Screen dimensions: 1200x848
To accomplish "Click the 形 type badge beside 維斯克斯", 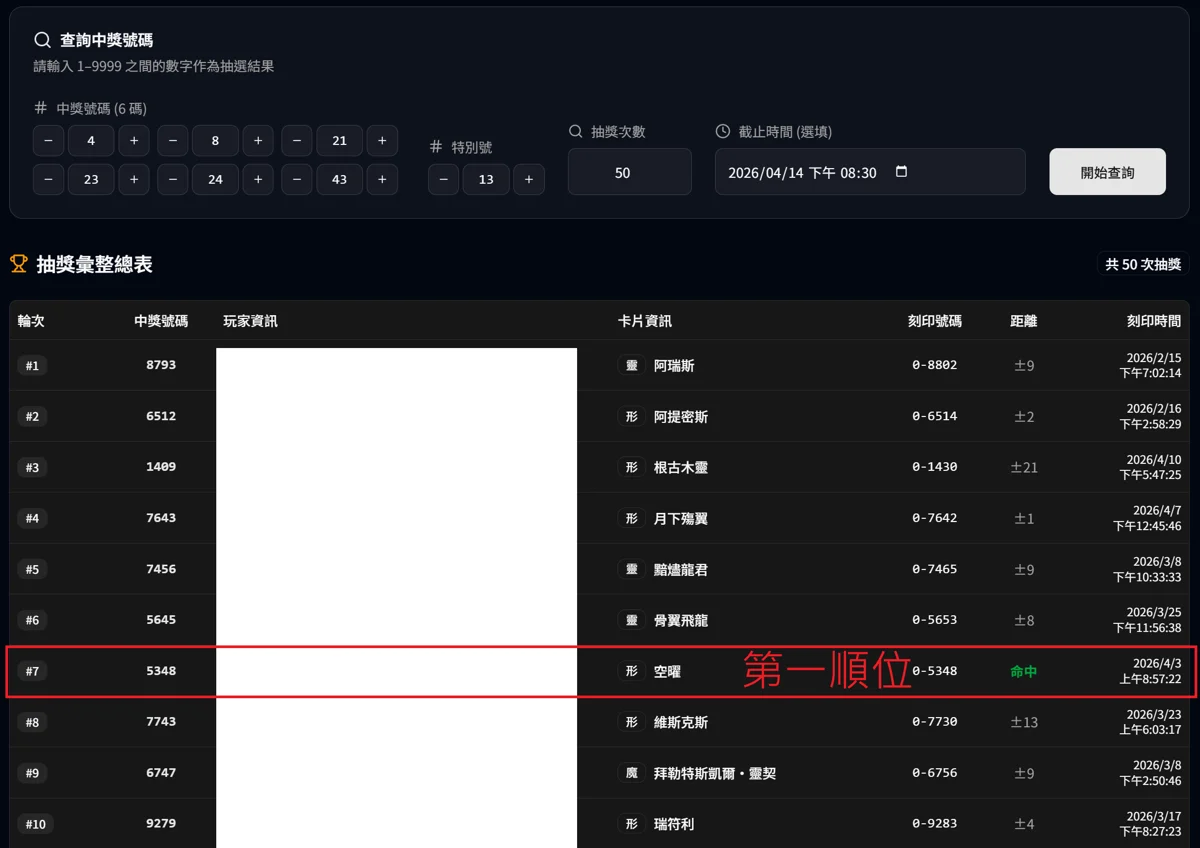I will 631,722.
